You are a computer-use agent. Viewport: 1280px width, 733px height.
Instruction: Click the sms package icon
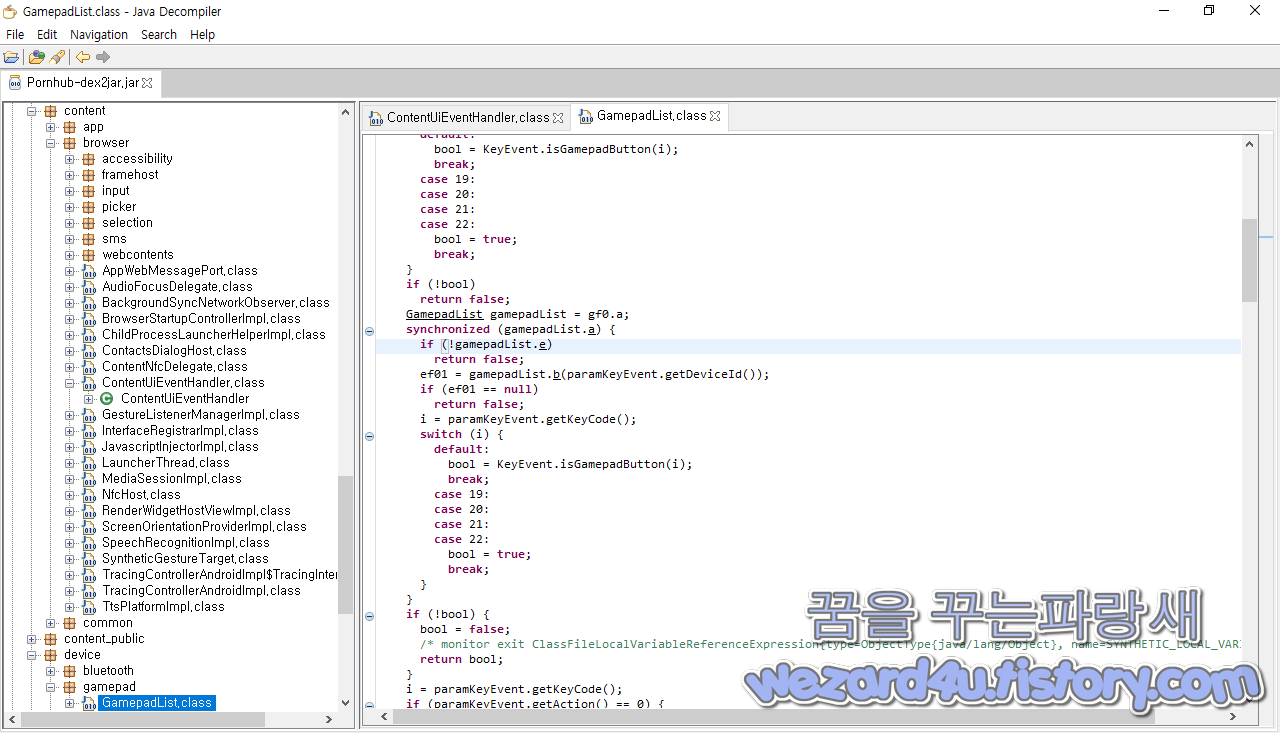pos(88,239)
